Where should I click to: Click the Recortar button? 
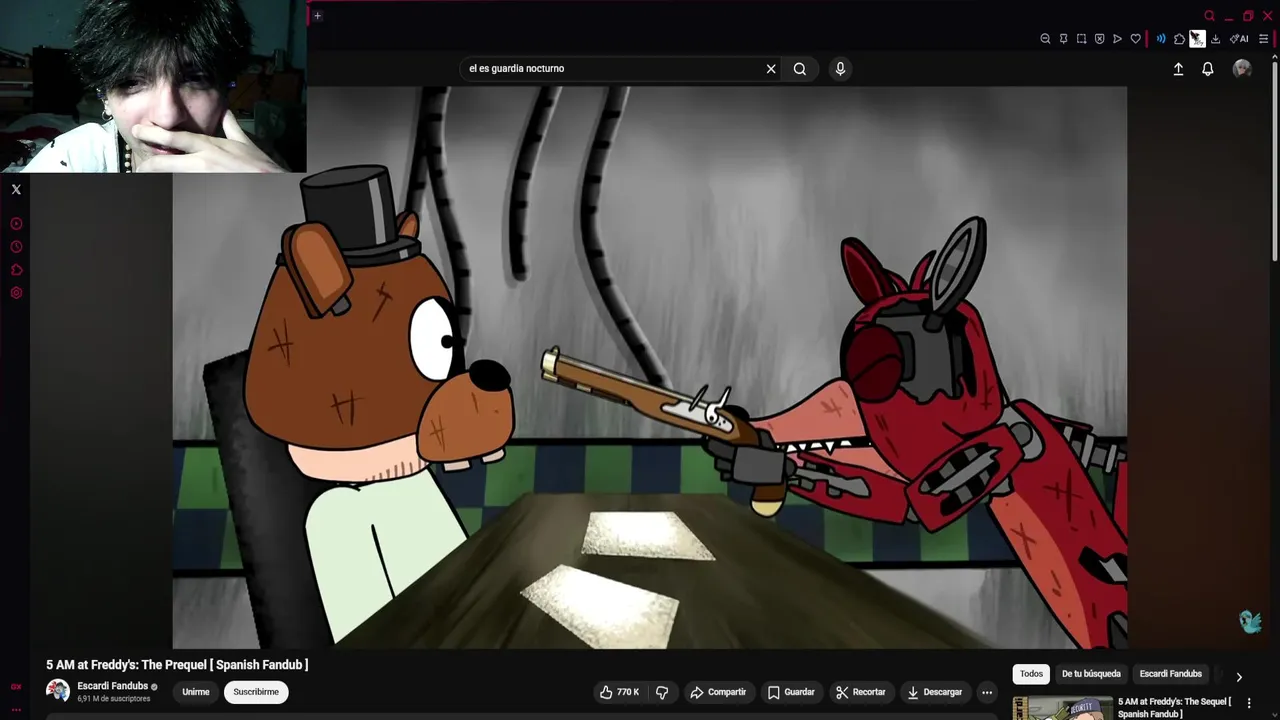(861, 692)
